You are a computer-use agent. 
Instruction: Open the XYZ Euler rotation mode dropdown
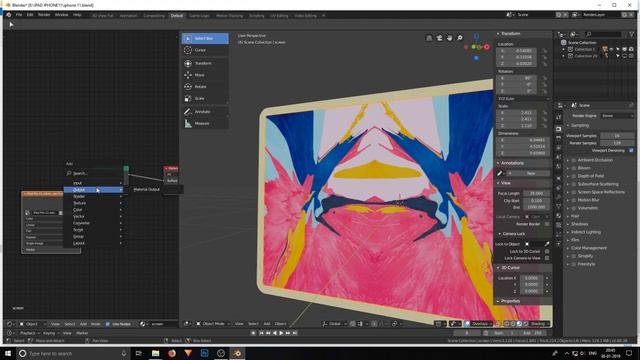coord(523,99)
